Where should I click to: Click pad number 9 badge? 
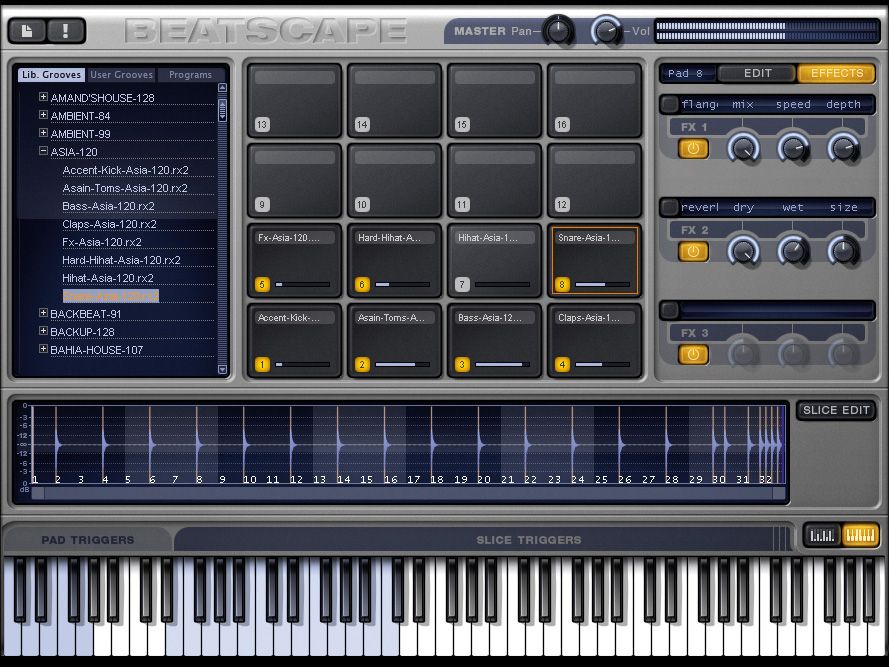pos(262,204)
